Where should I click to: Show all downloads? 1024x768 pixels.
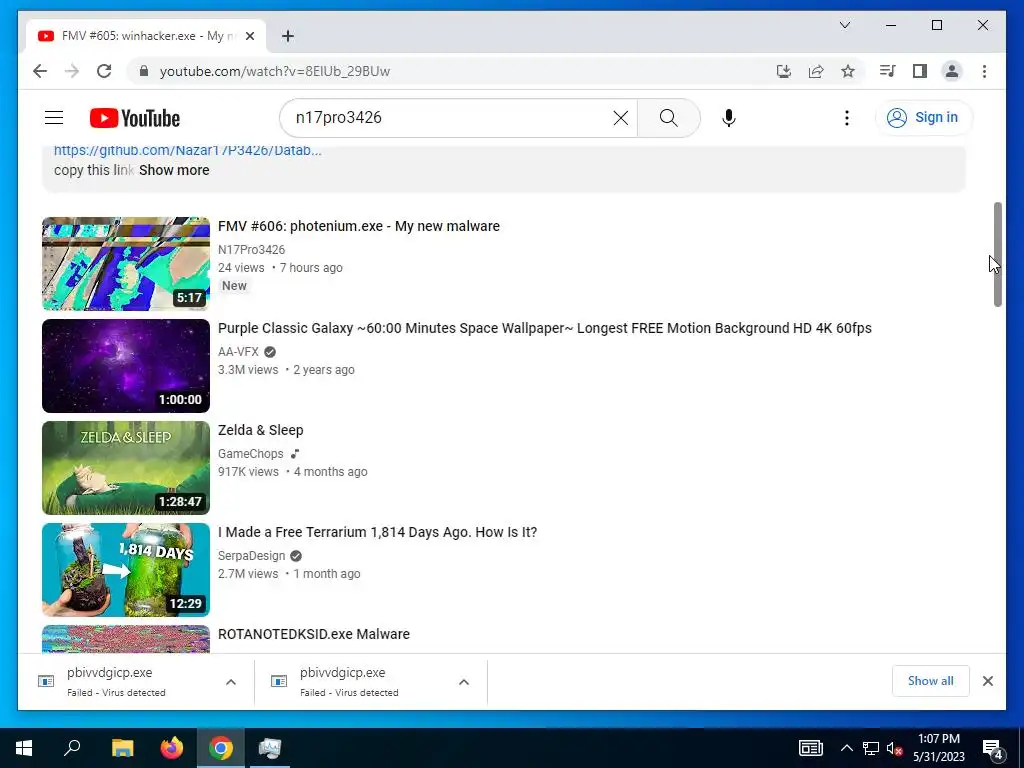pos(930,681)
